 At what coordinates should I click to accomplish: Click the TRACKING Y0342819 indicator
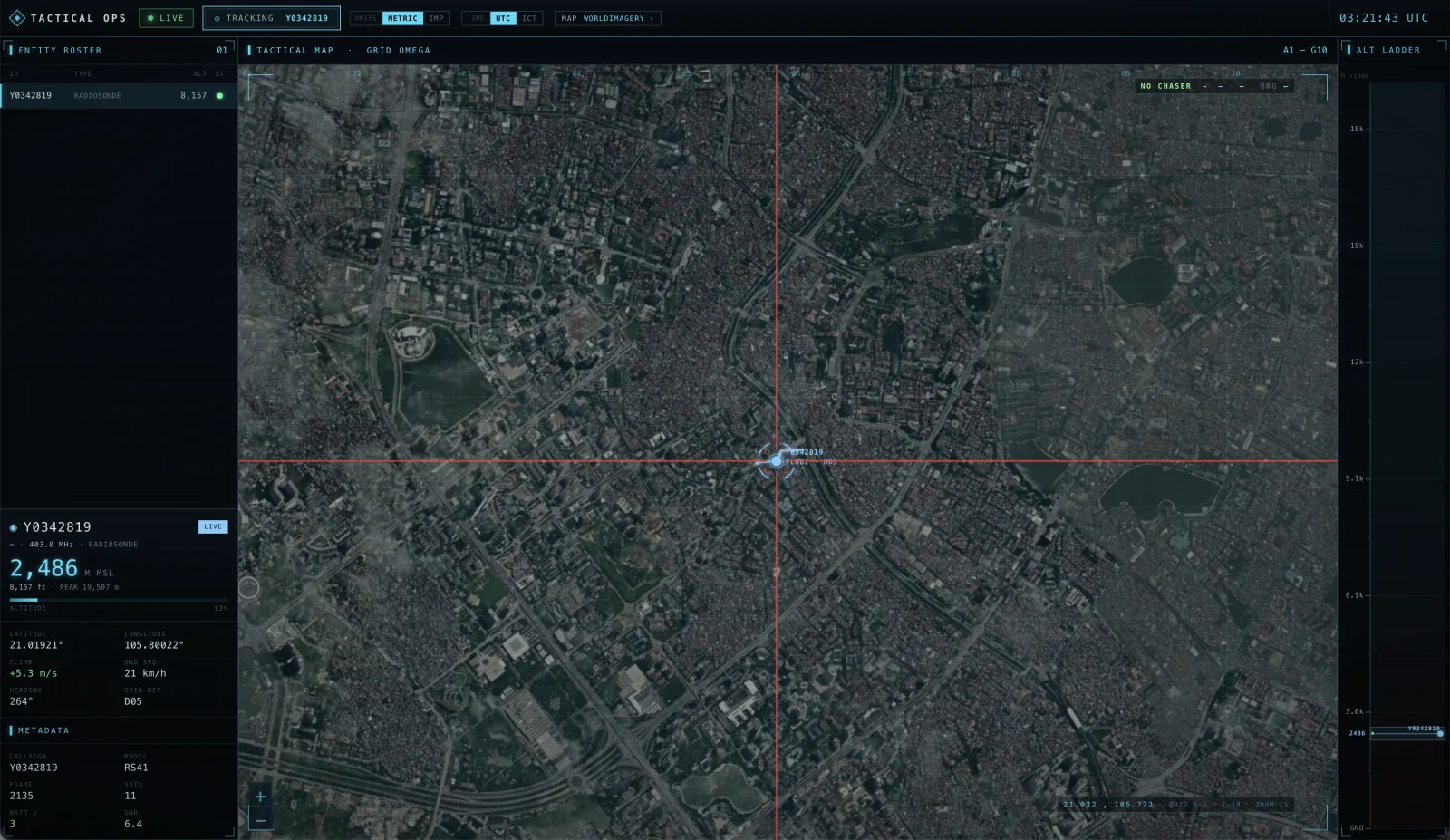(x=272, y=18)
